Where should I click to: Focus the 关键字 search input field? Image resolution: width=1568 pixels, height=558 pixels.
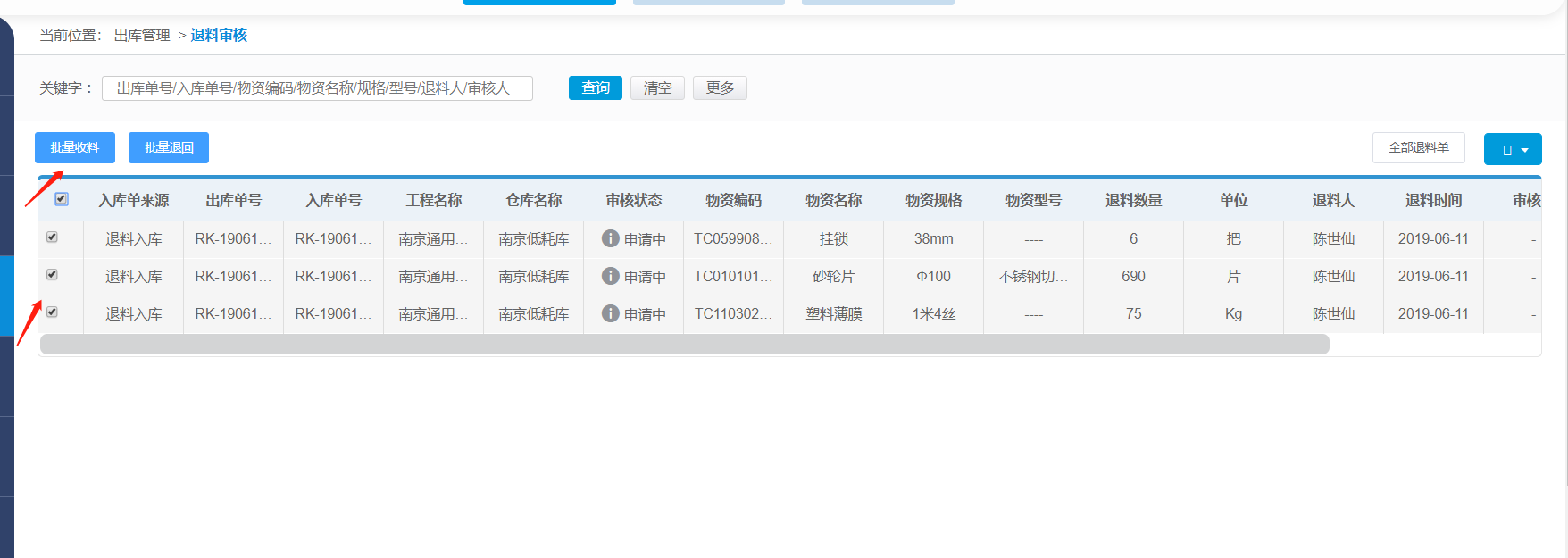coord(317,88)
